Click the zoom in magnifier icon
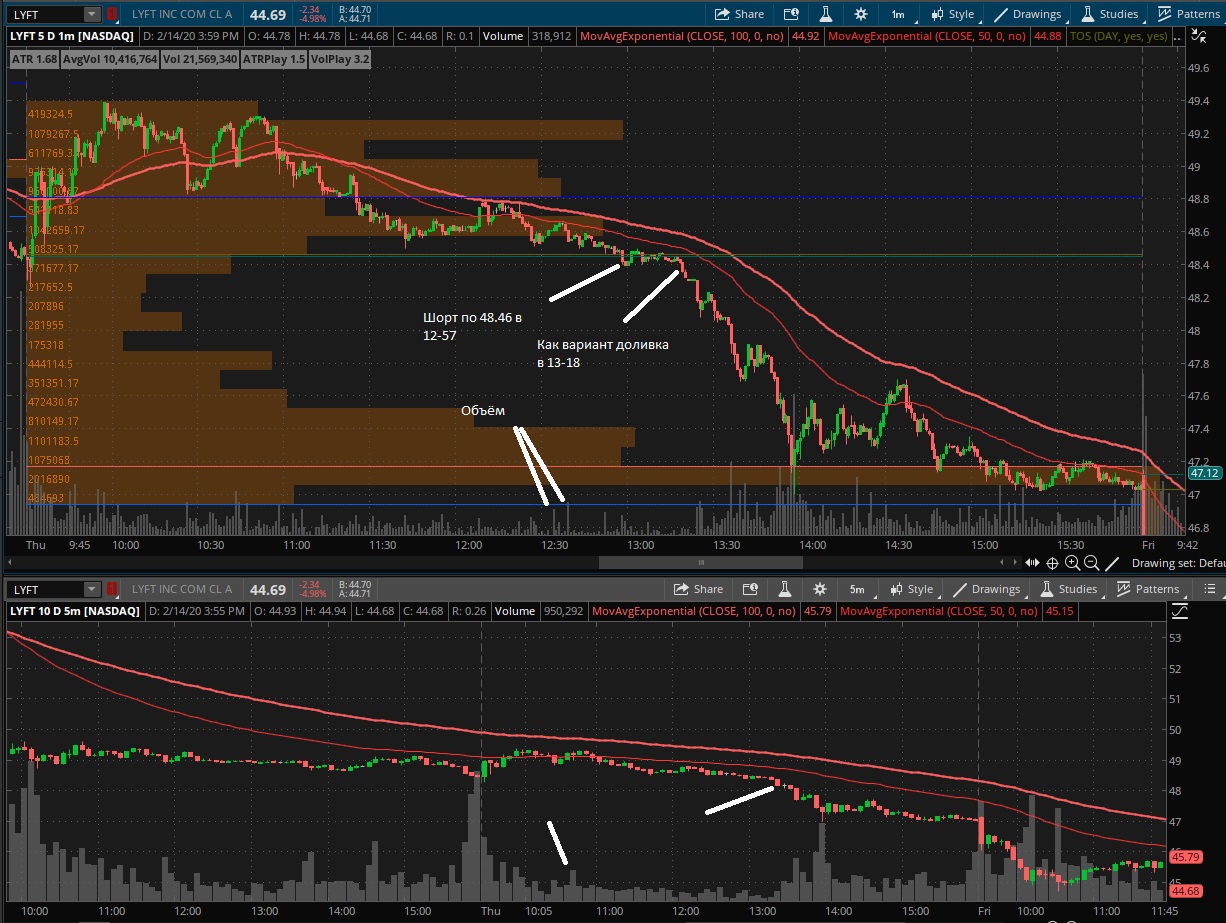The width and height of the screenshot is (1226, 923). coord(1072,563)
